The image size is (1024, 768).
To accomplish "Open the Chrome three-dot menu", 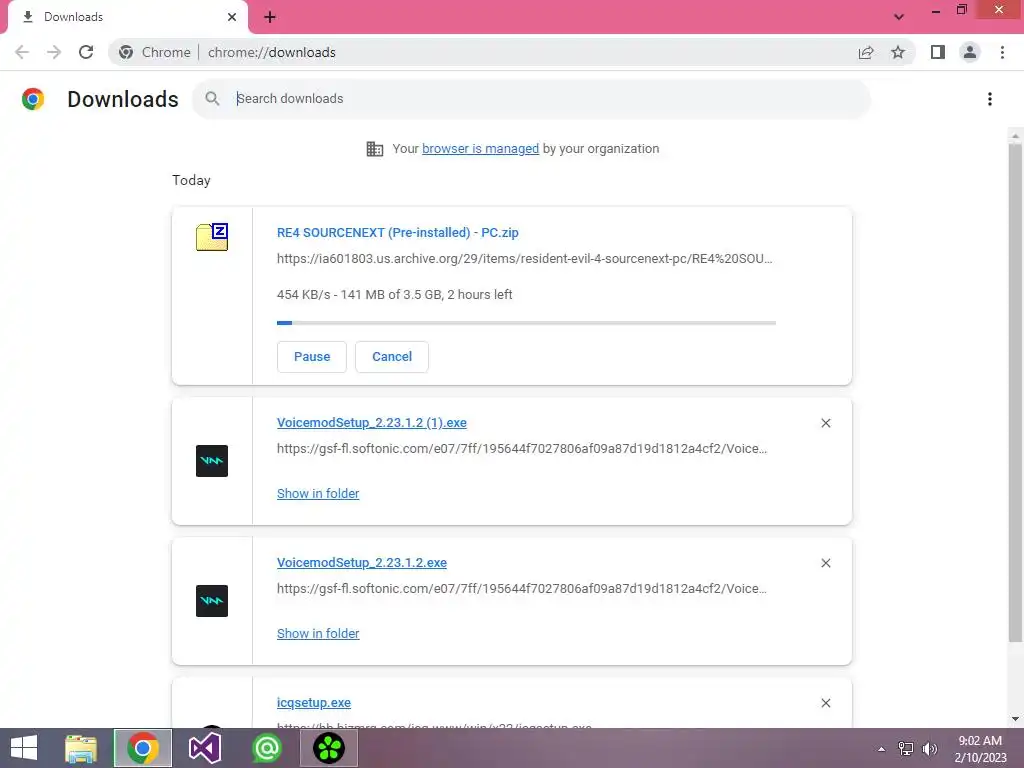I will (1002, 52).
